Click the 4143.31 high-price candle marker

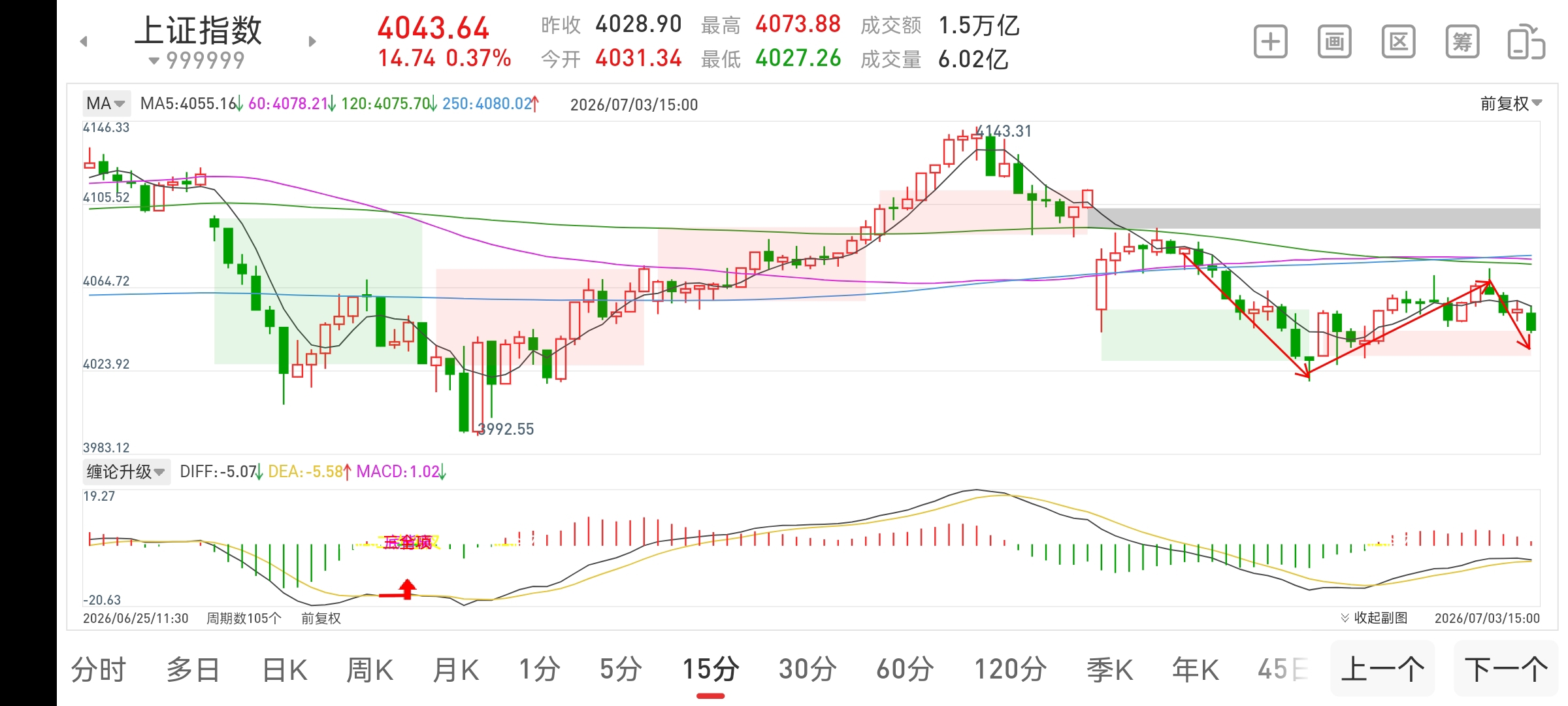[x=1004, y=131]
